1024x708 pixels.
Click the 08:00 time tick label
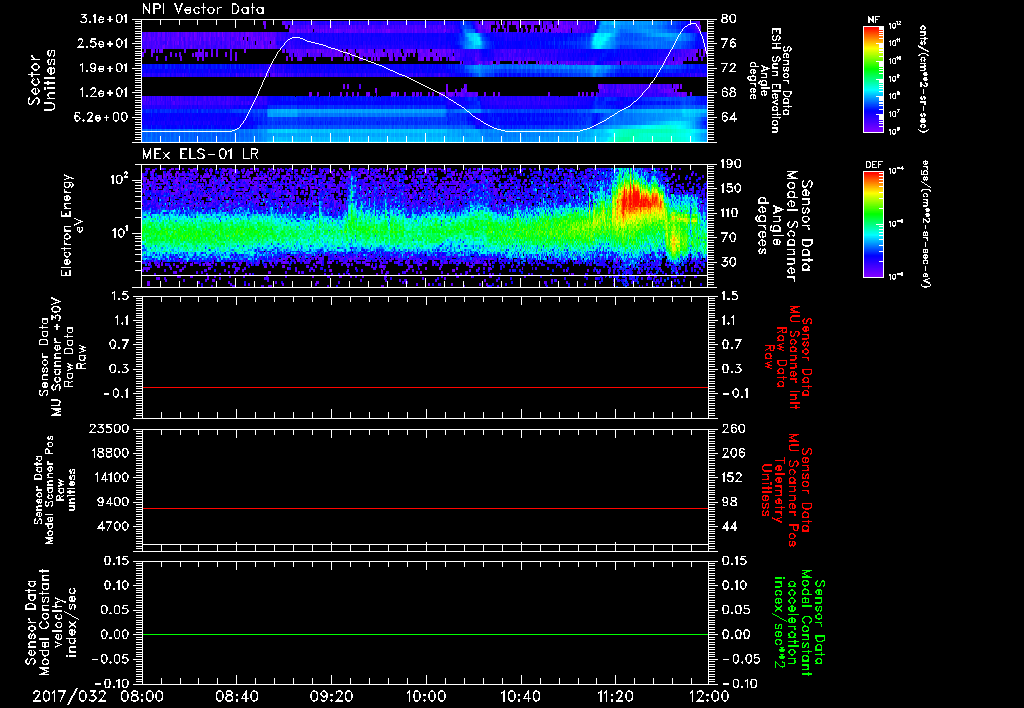click(x=142, y=697)
